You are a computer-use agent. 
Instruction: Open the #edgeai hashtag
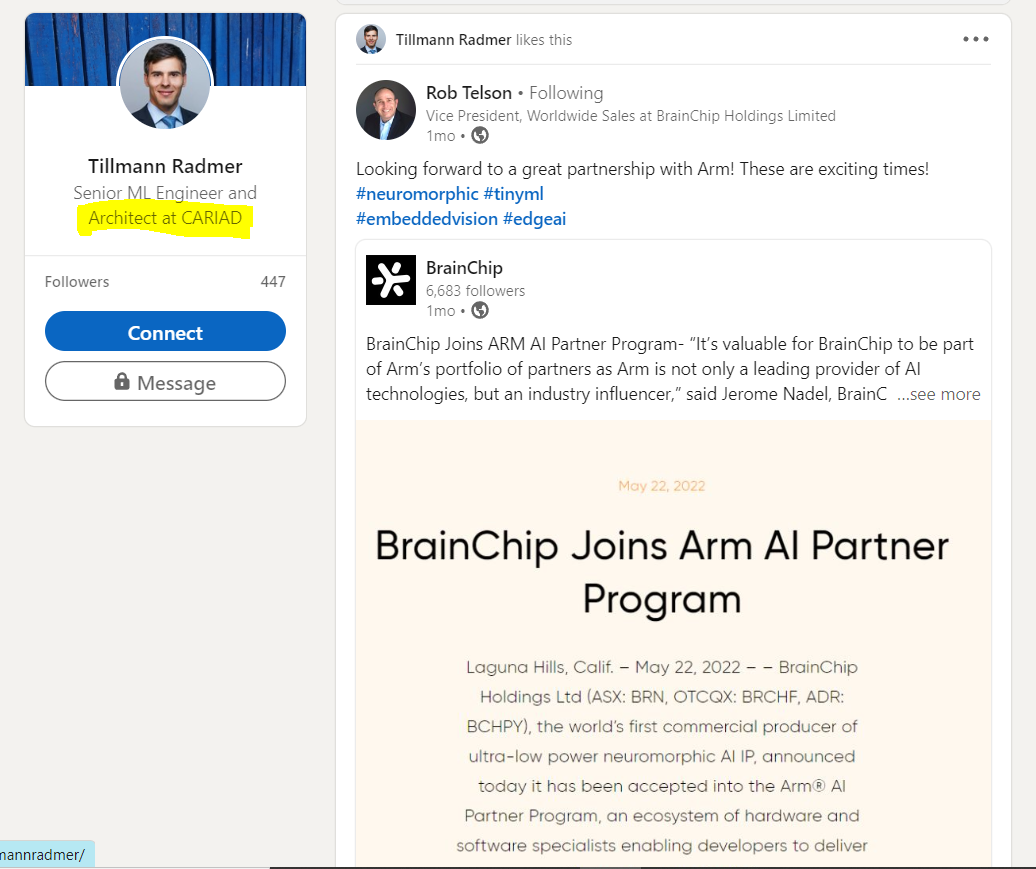tap(534, 218)
